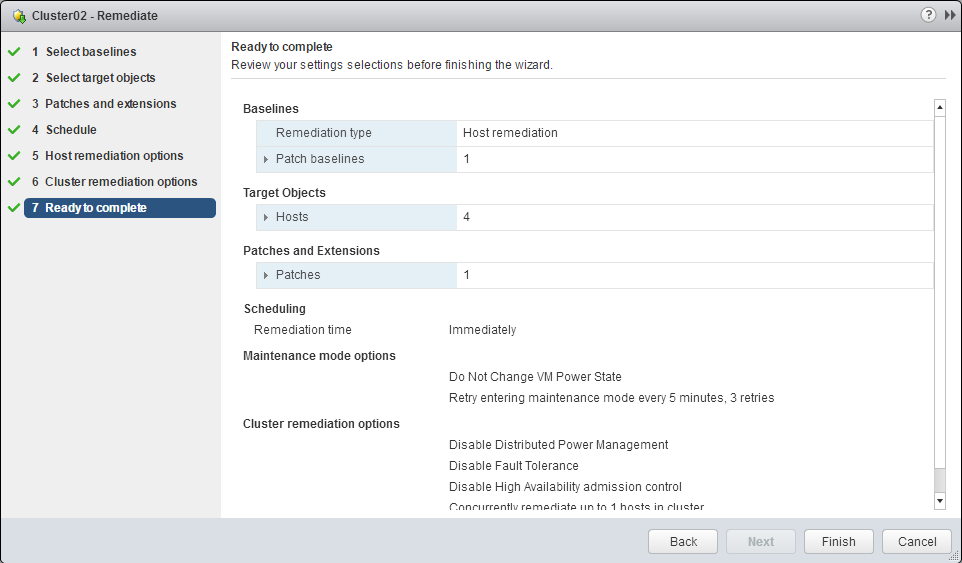Cancel the remediate wizard

coord(916,541)
